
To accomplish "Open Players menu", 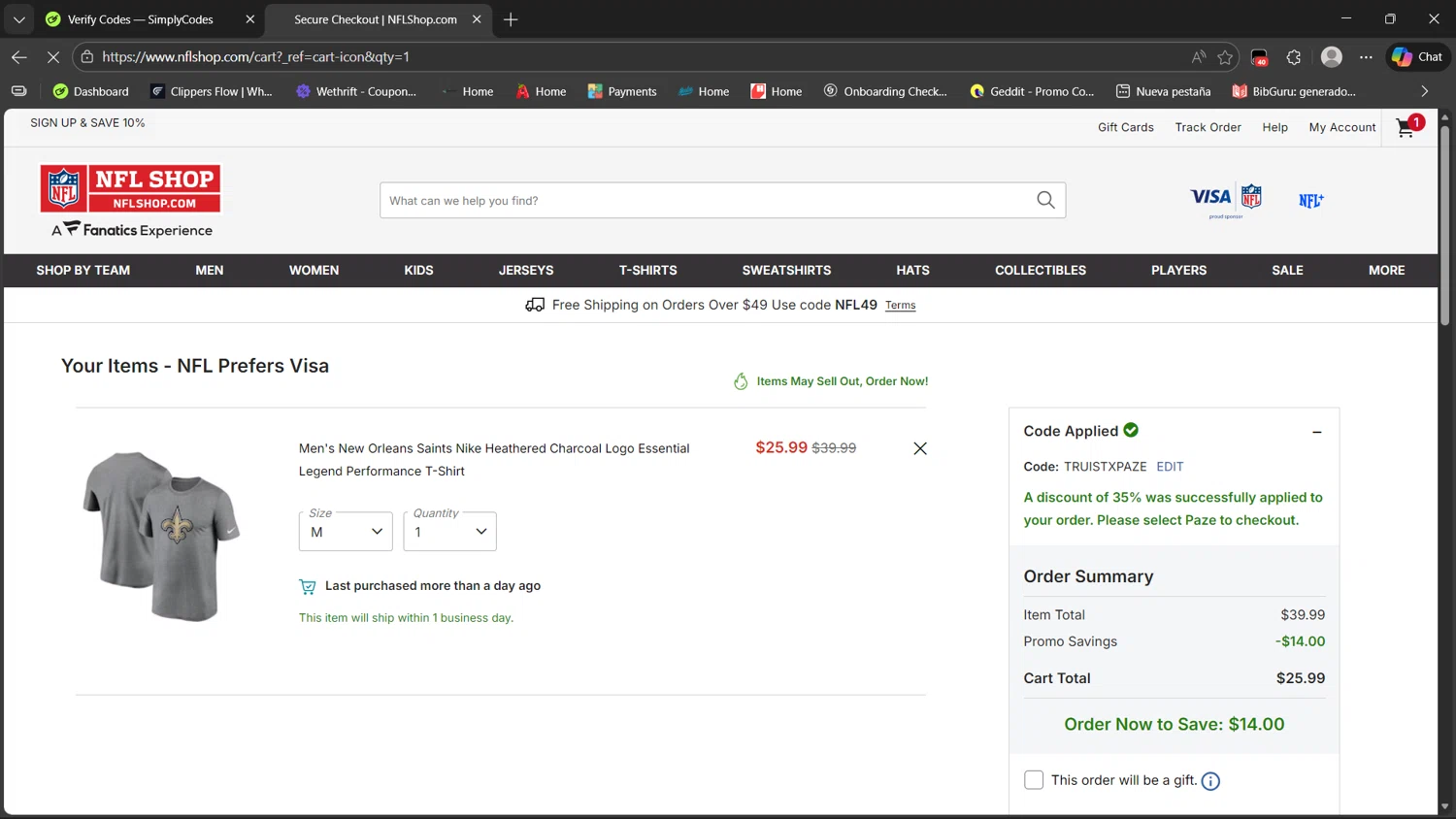I will click(x=1178, y=271).
